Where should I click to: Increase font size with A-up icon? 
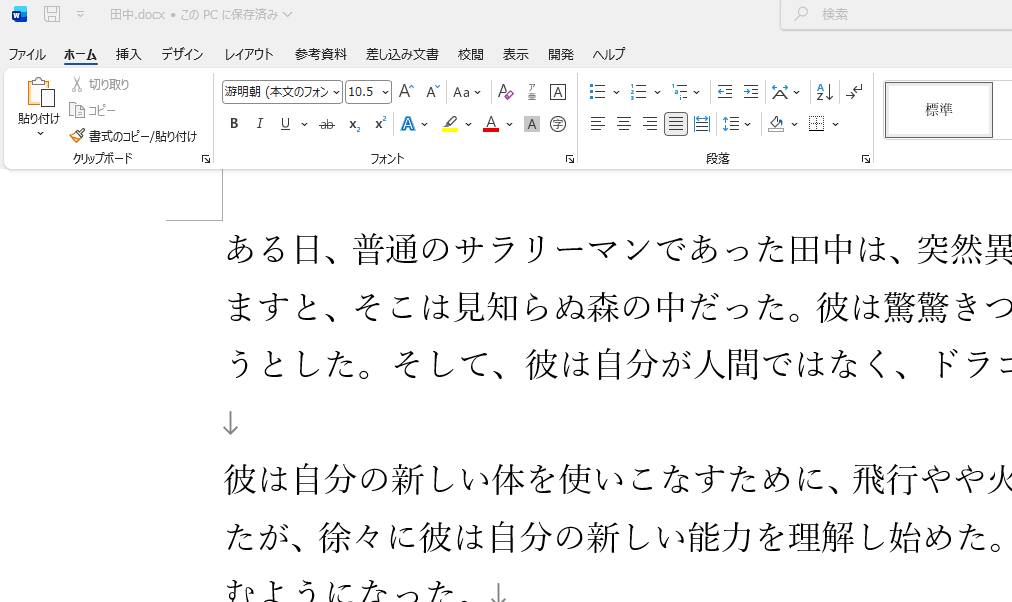(406, 92)
